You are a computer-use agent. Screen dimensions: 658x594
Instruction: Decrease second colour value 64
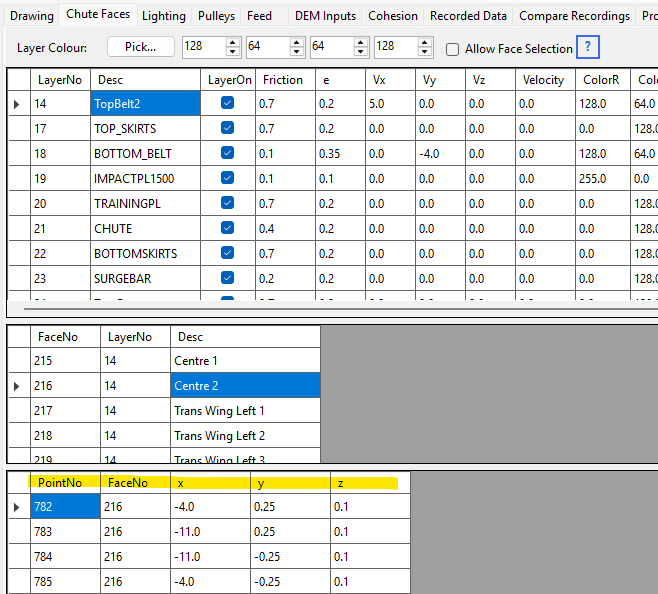[296, 51]
